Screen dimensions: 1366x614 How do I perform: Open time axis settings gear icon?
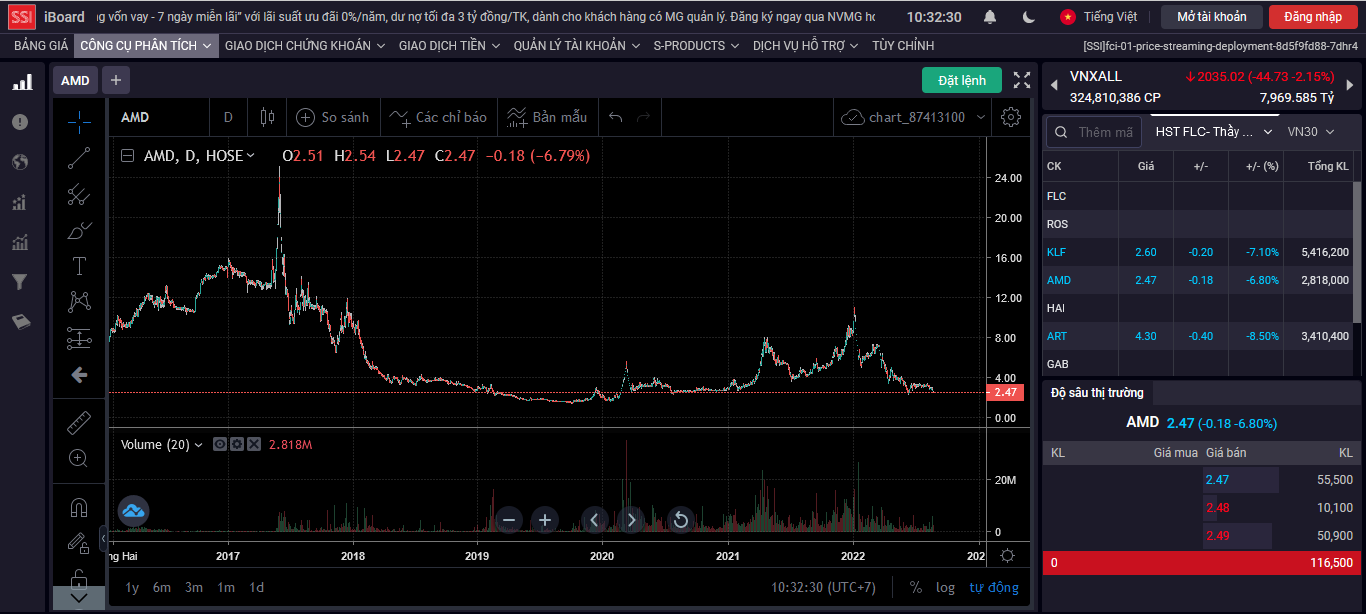click(x=1007, y=556)
